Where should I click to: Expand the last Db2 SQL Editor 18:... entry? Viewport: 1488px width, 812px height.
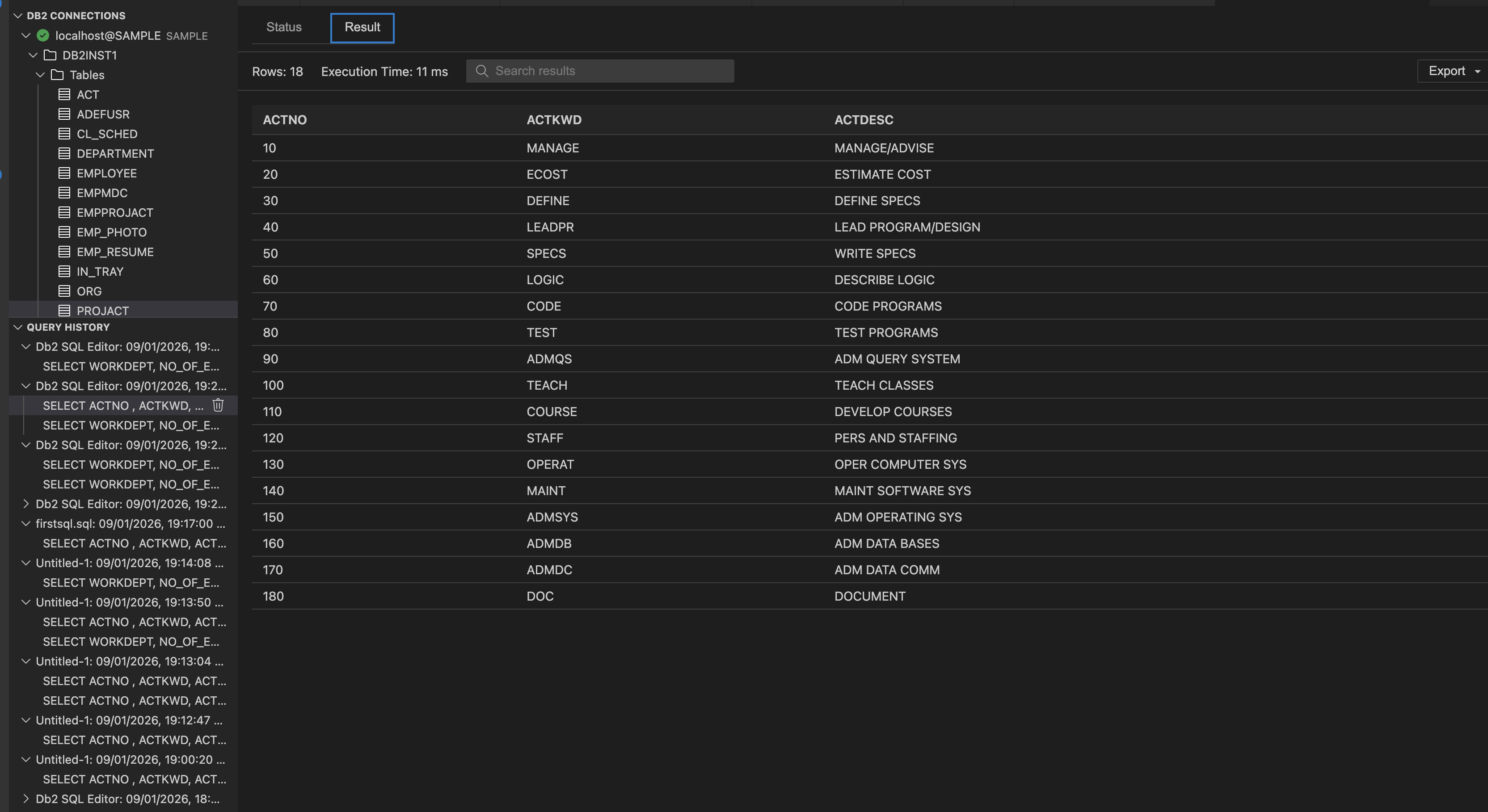[x=25, y=799]
